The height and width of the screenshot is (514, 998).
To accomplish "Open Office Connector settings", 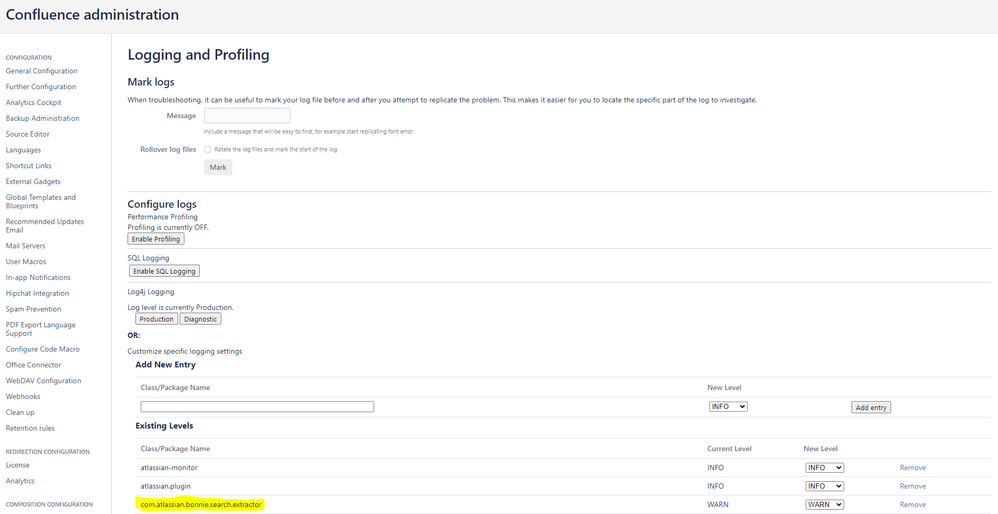I will pyautogui.click(x=33, y=365).
